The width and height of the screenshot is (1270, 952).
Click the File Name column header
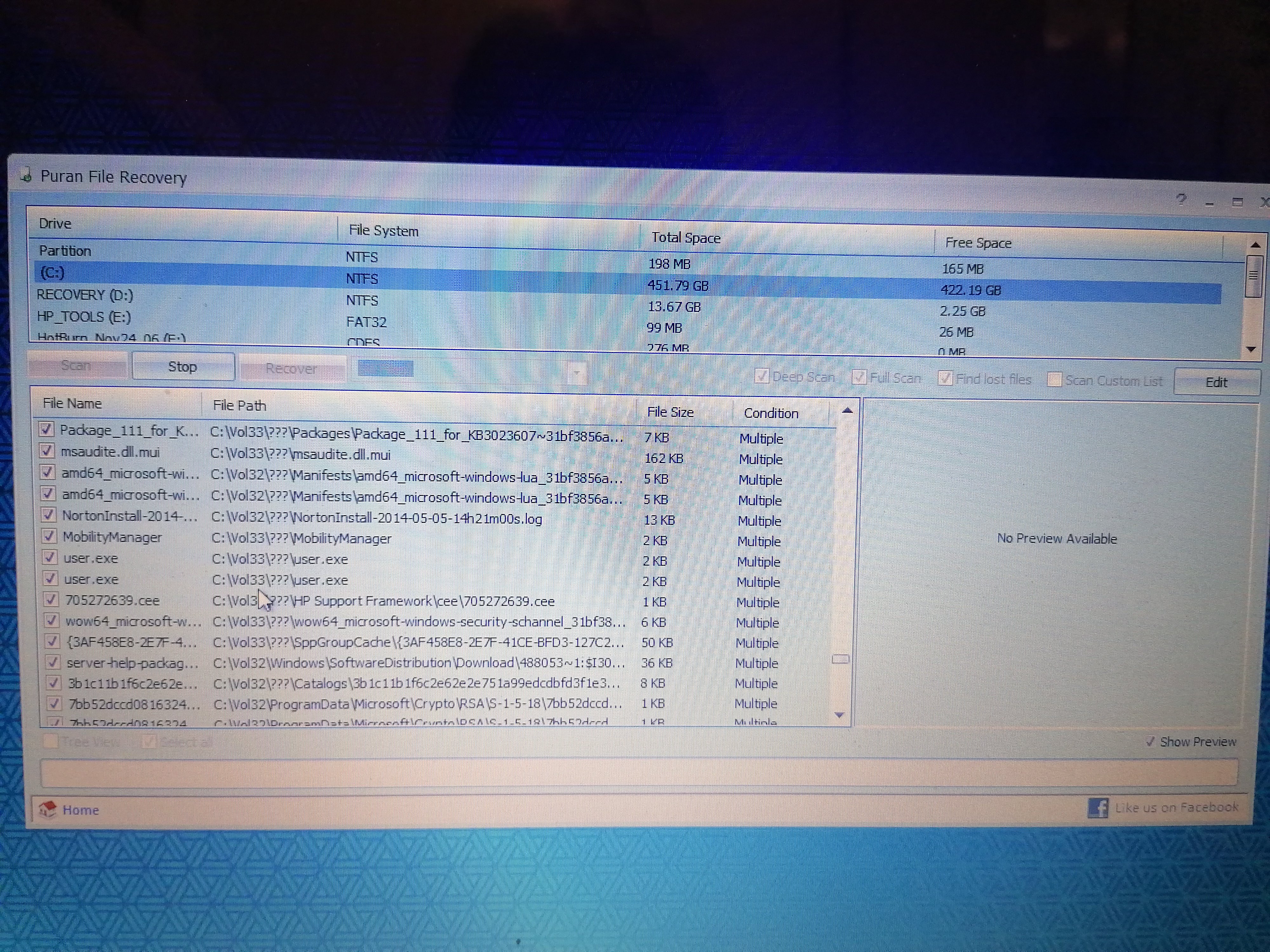(x=72, y=403)
